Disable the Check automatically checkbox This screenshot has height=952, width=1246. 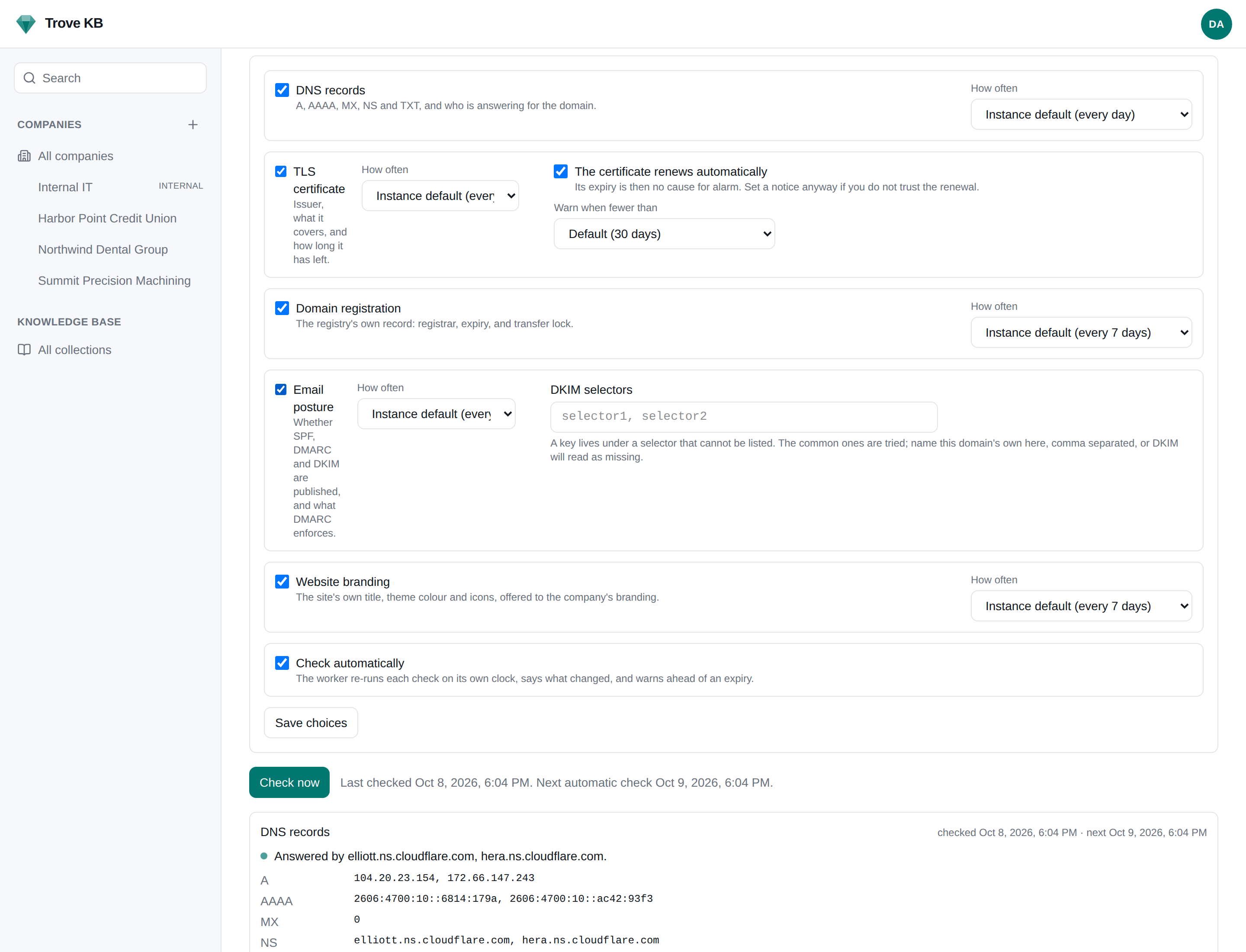(282, 663)
